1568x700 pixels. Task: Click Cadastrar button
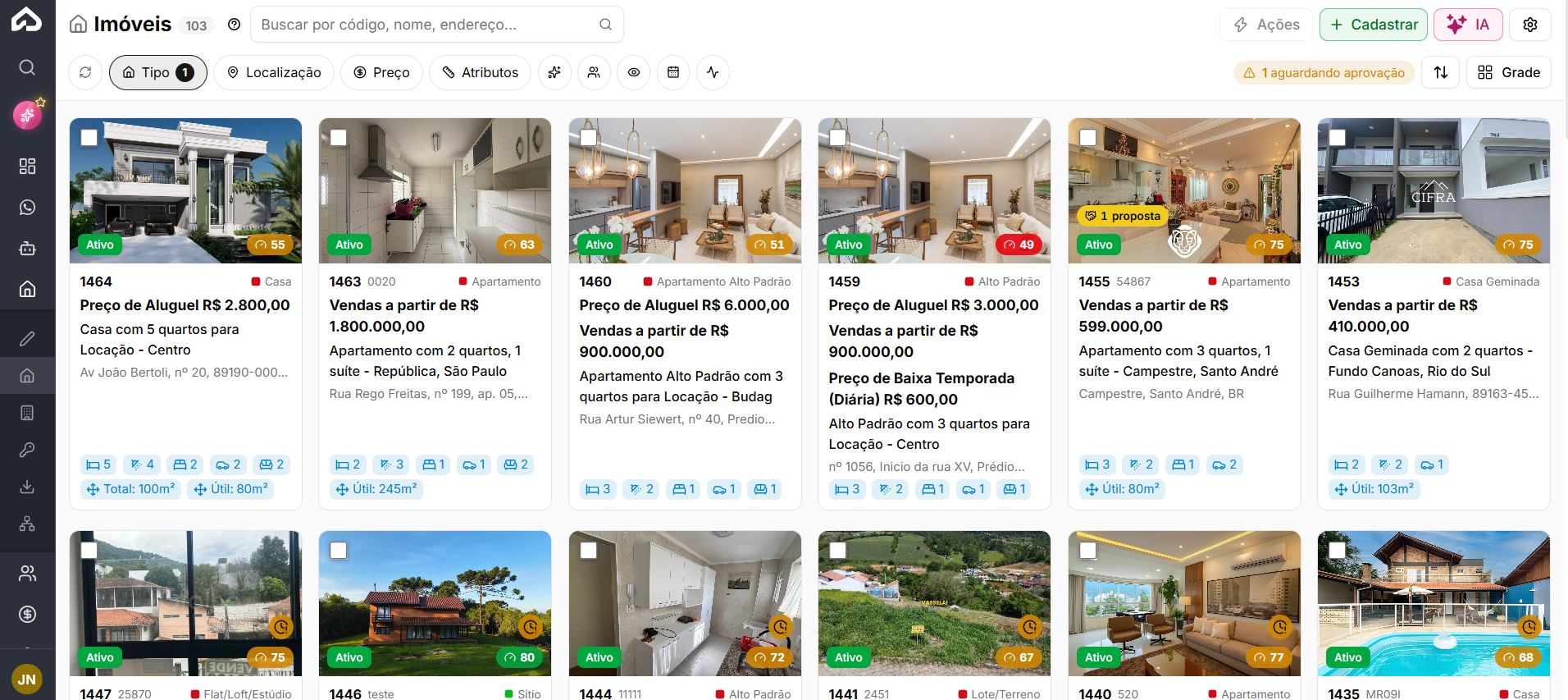[1374, 25]
